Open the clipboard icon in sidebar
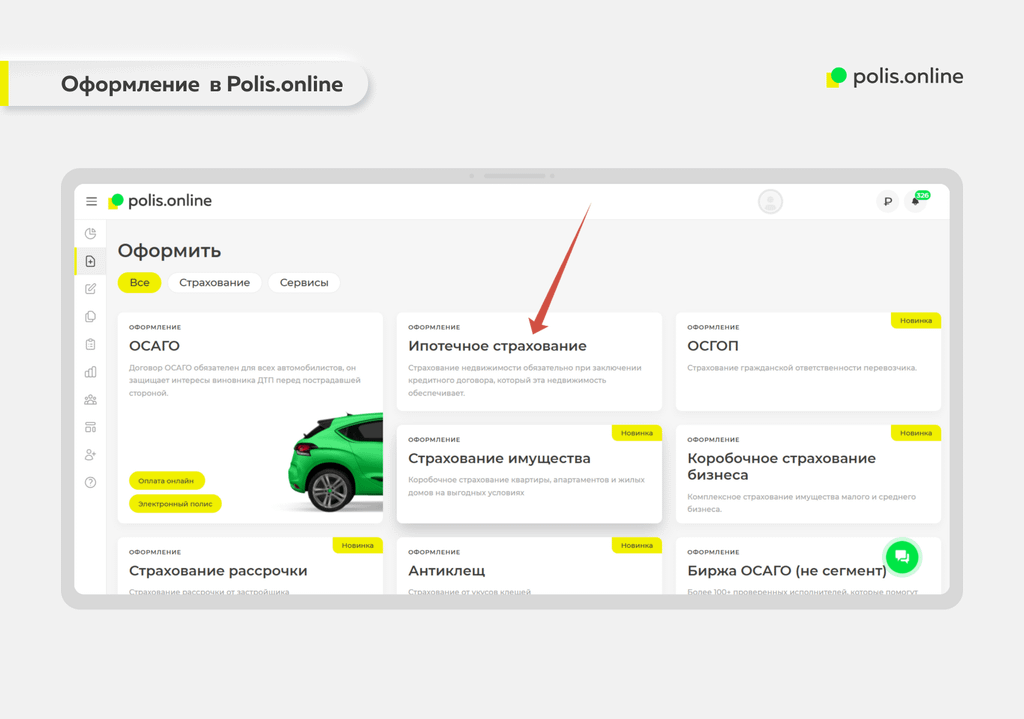The height and width of the screenshot is (719, 1024). pos(90,344)
